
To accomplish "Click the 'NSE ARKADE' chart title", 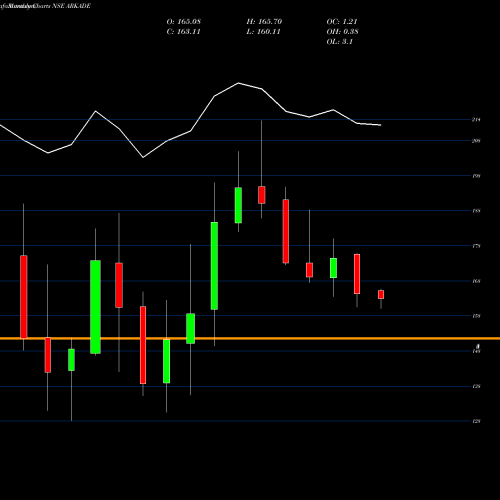I will (x=71, y=6).
